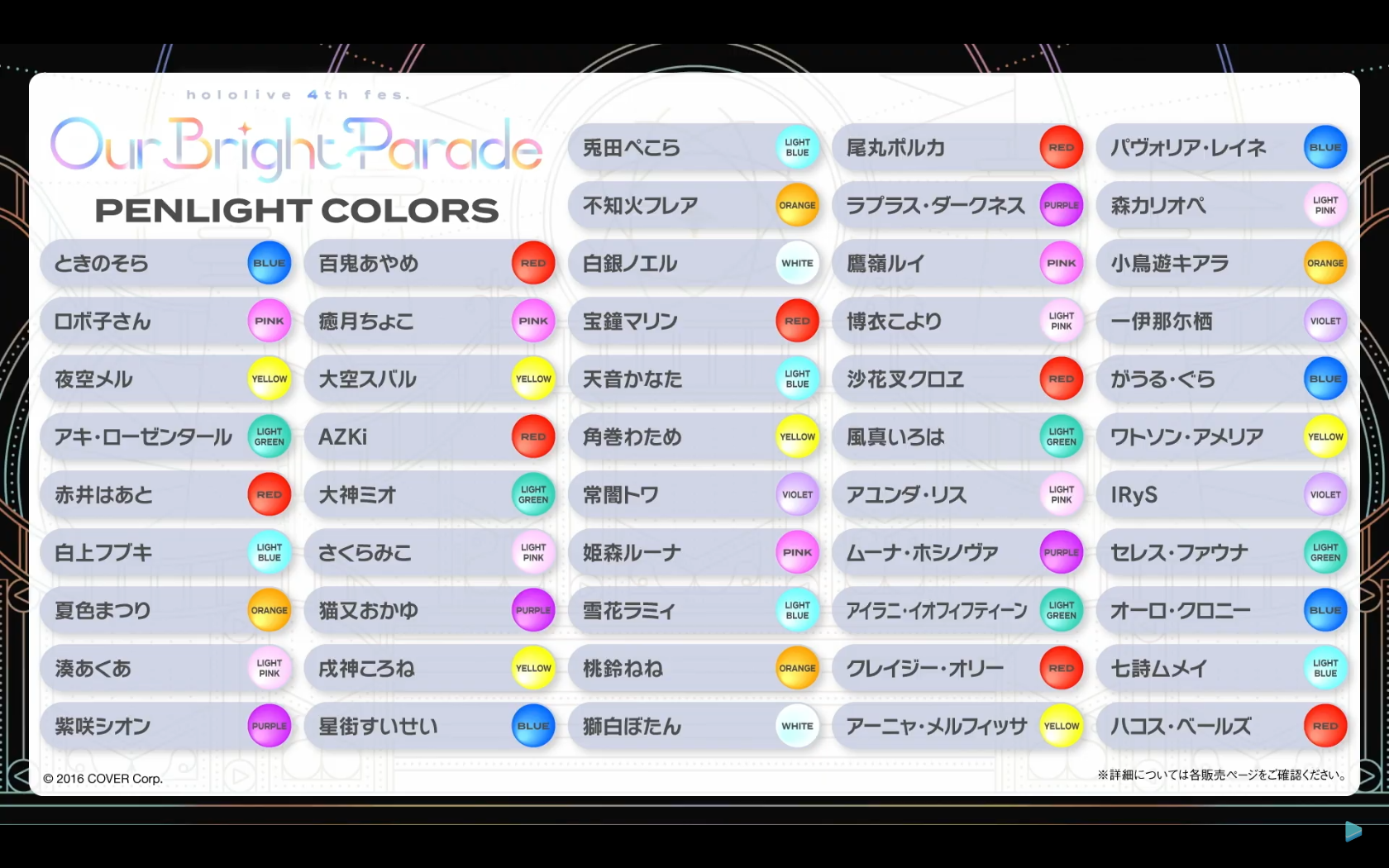
Task: Click the ORANGE swatch for 不知火フレア
Action: [x=798, y=205]
